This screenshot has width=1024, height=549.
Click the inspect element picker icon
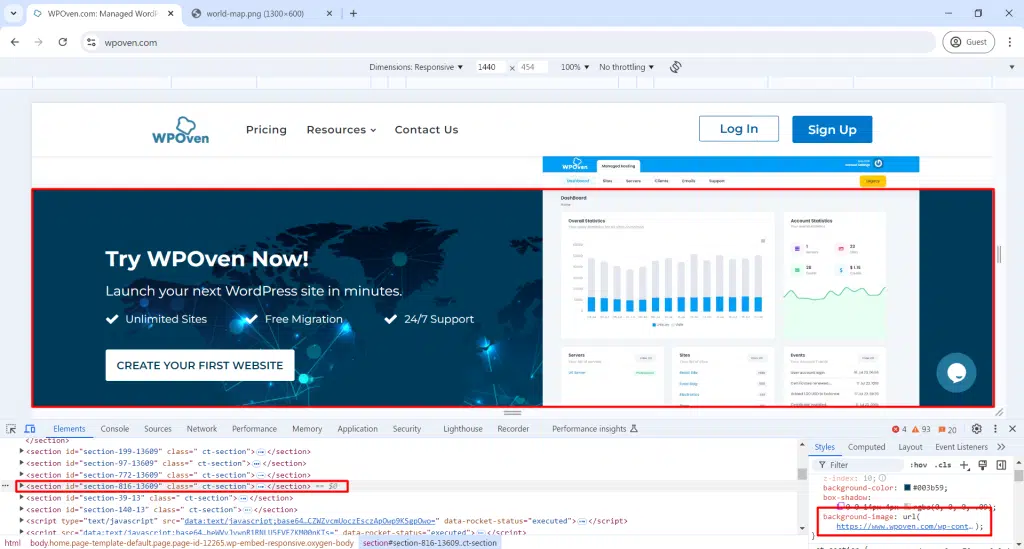tap(13, 429)
